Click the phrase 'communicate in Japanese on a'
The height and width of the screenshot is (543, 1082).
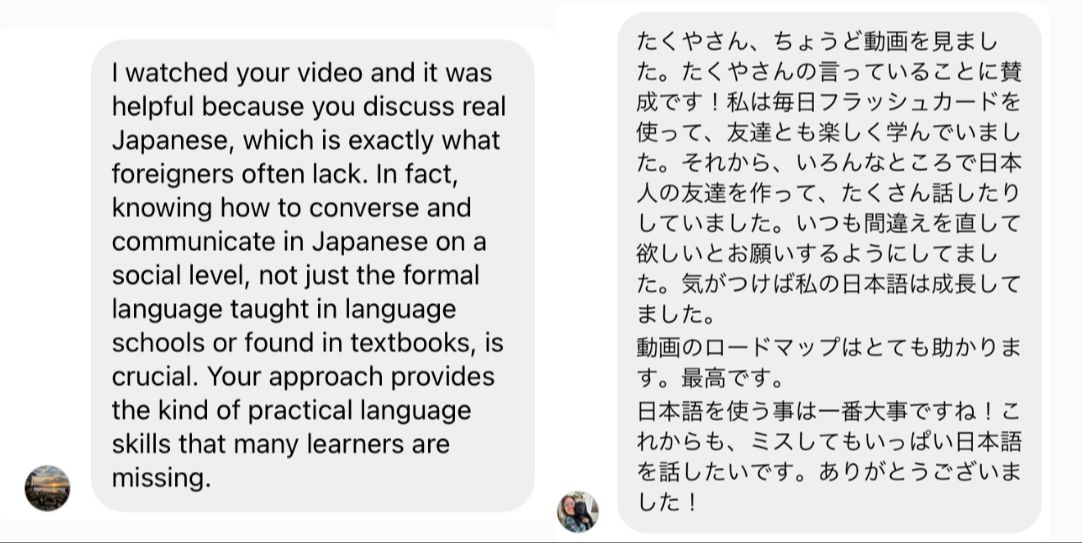point(299,241)
